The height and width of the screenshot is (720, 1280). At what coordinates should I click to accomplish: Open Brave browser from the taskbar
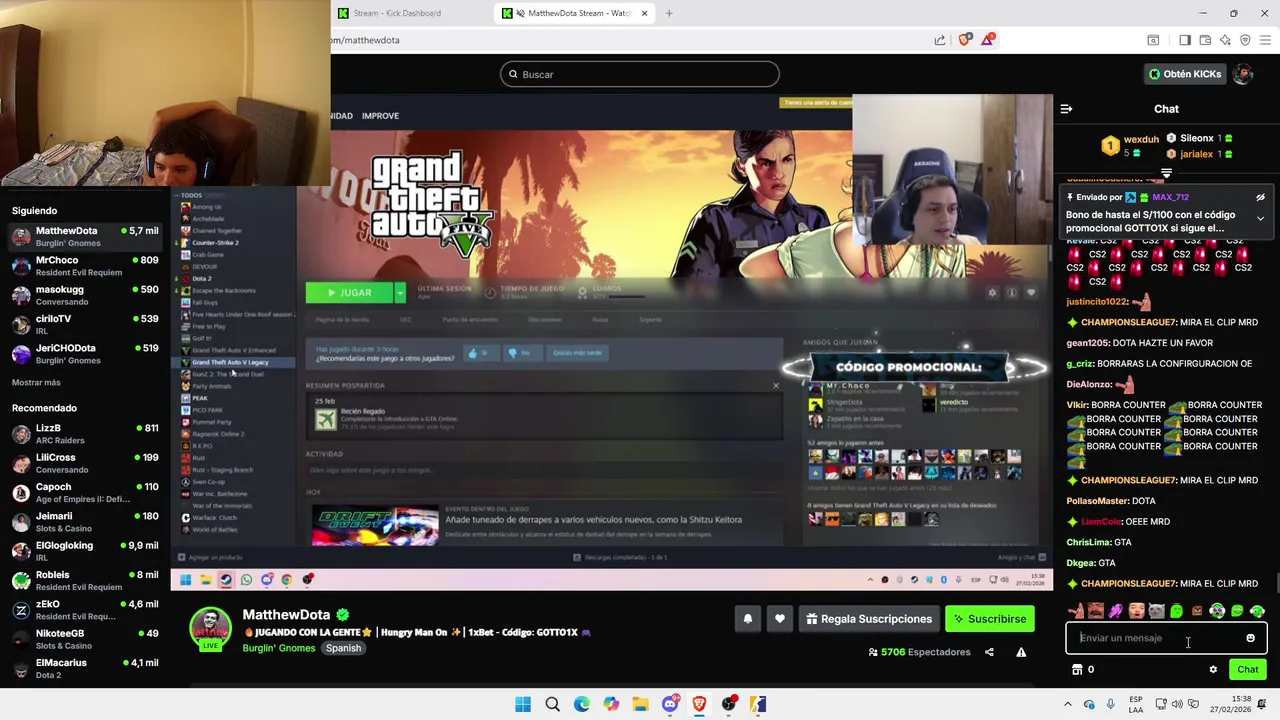[699, 705]
